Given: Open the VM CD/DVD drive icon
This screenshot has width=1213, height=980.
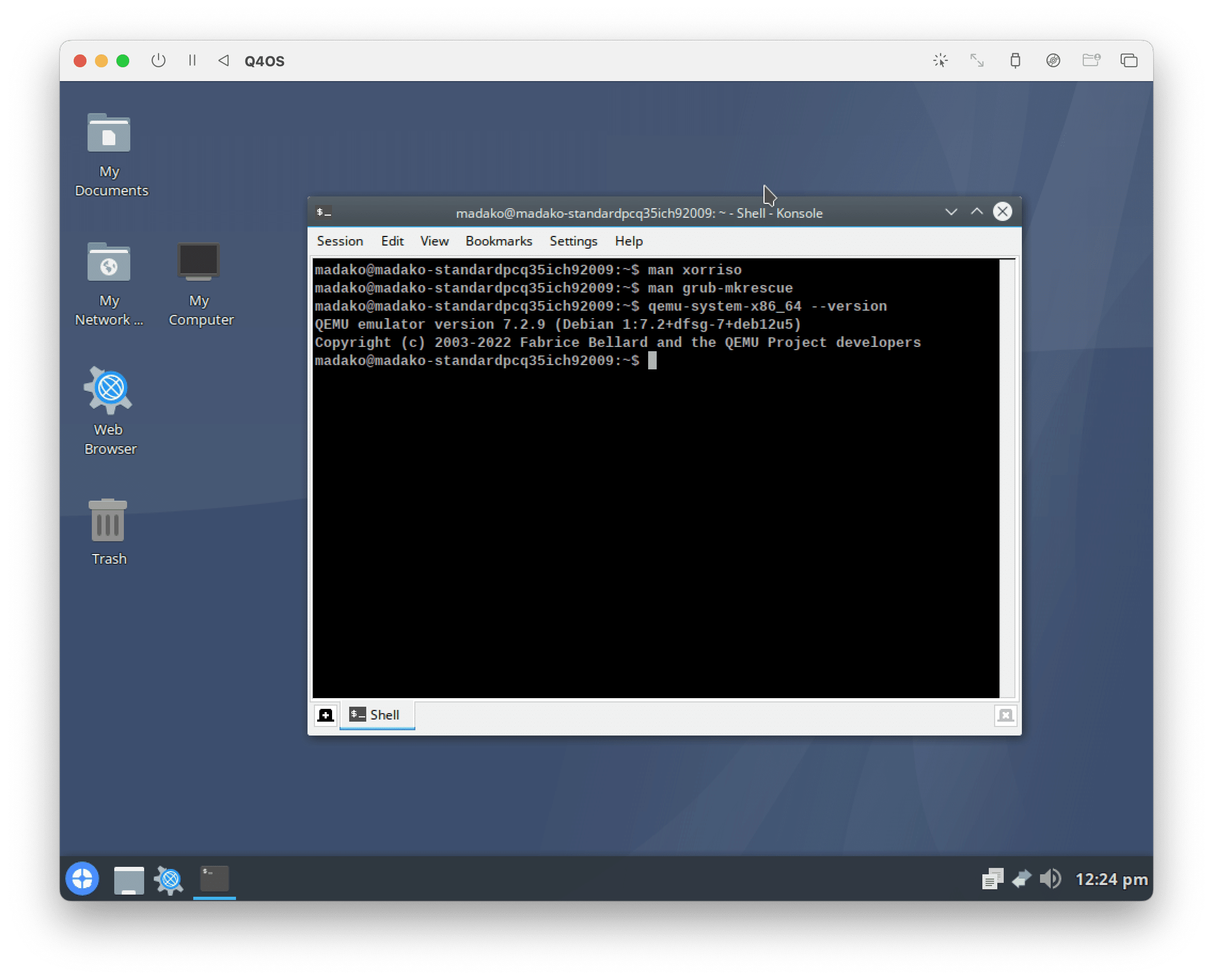Looking at the screenshot, I should (1053, 60).
